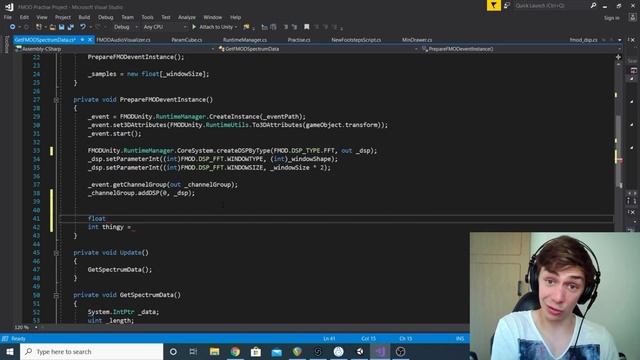Open the Window menu

212,17
